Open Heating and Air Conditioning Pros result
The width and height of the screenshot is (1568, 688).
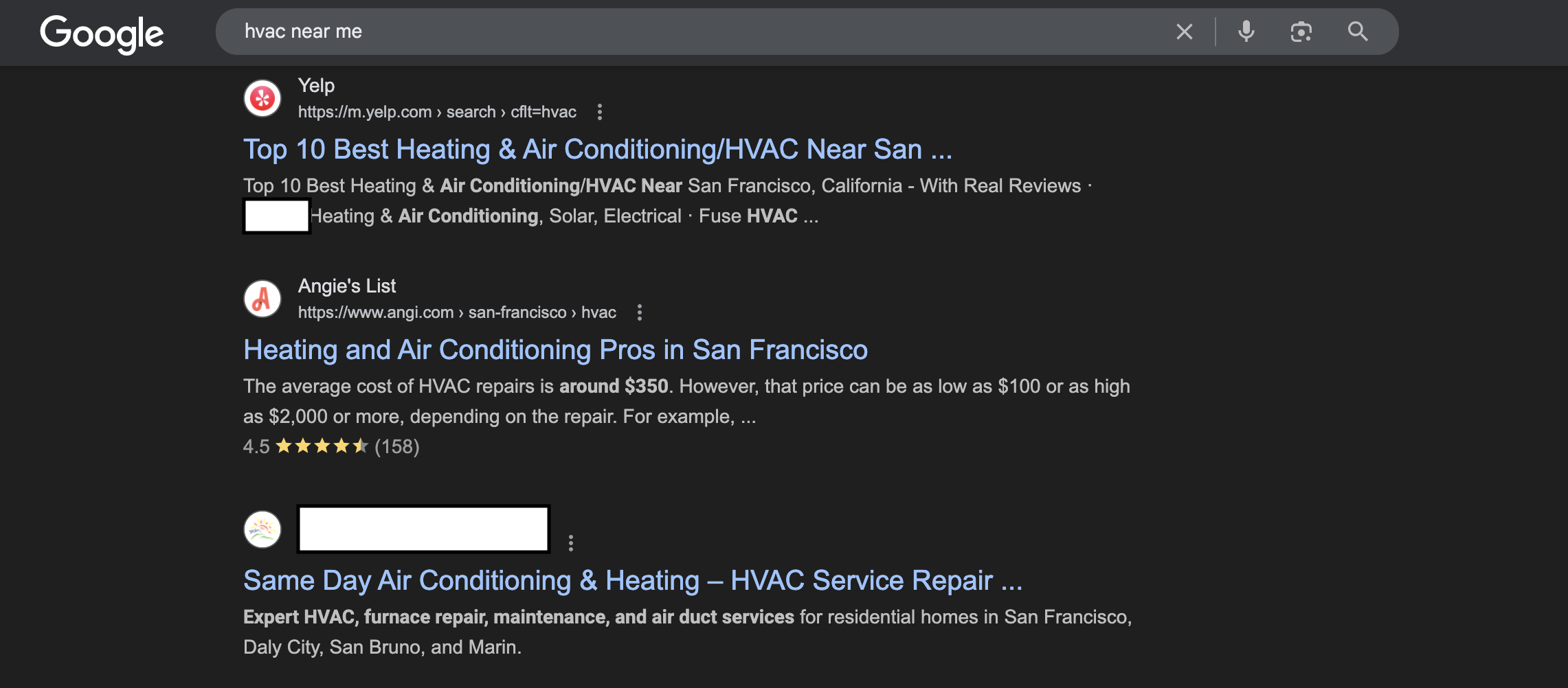pos(555,349)
